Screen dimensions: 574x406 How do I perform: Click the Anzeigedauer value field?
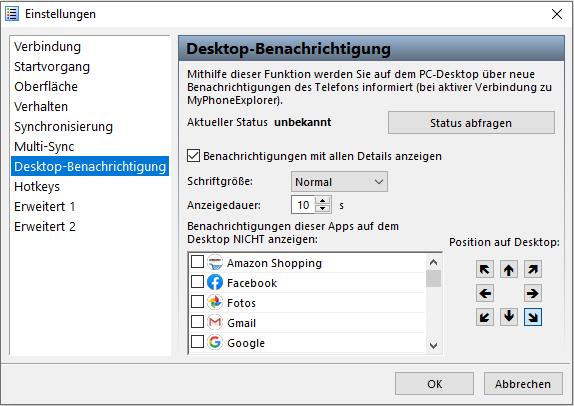pyautogui.click(x=303, y=205)
